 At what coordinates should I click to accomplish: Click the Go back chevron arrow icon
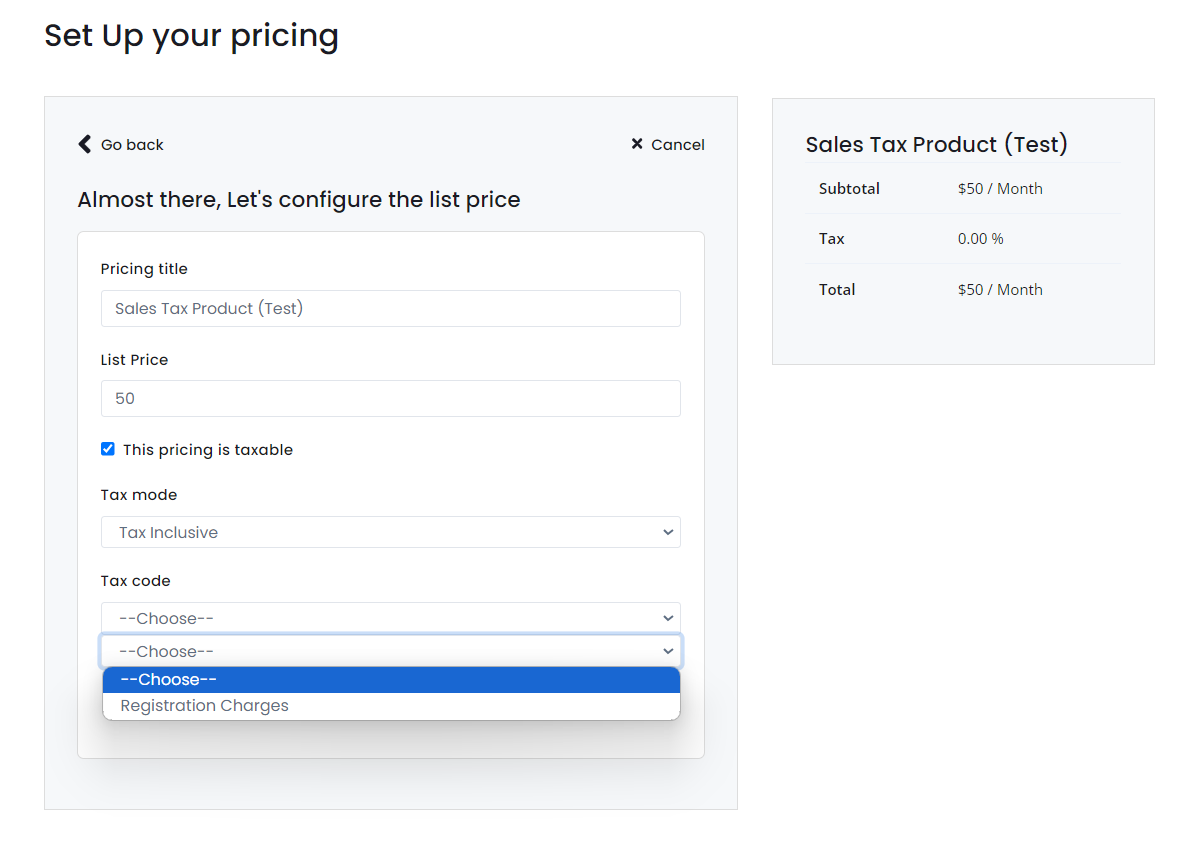click(84, 144)
